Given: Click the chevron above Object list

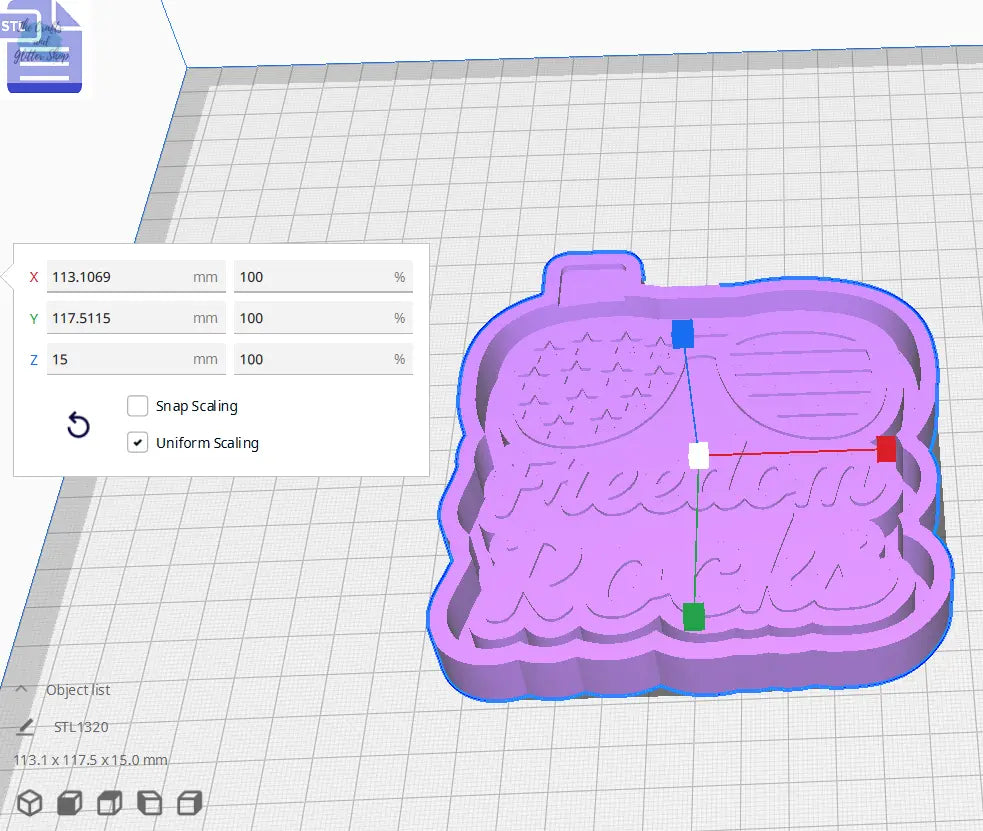Looking at the screenshot, I should [21, 689].
